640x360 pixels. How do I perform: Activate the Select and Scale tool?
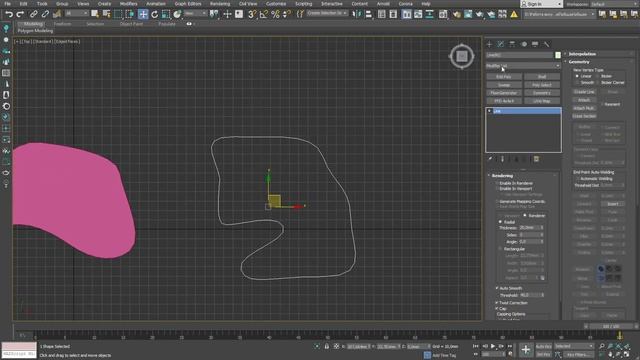166,14
